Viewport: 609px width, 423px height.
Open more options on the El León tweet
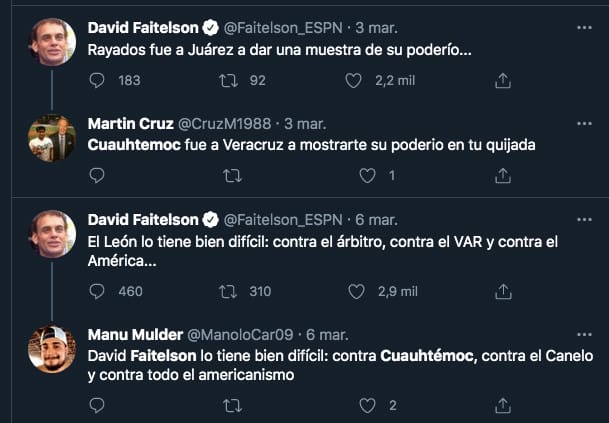(585, 219)
